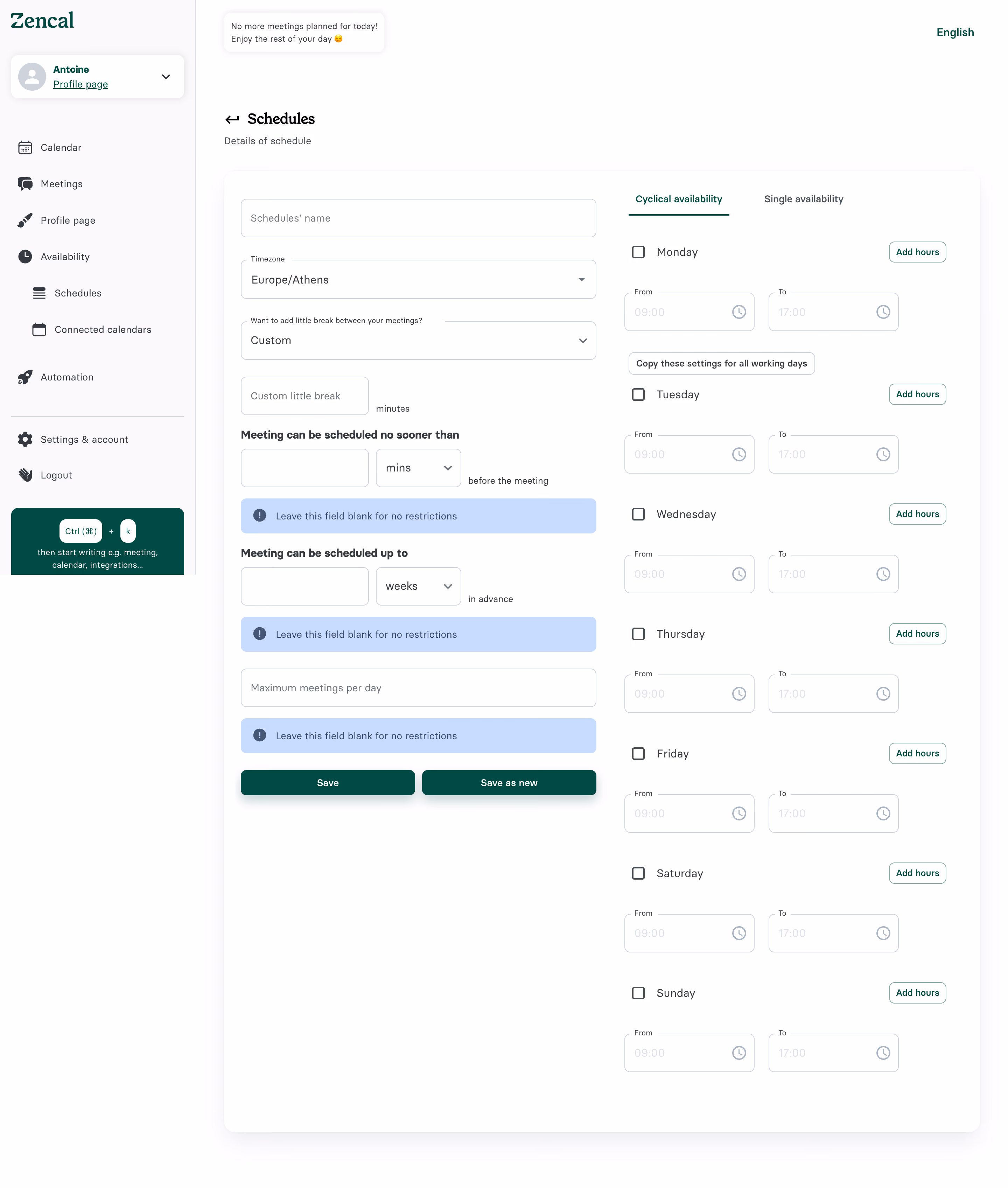Image resolution: width=1008 pixels, height=1188 pixels.
Task: Click the back arrow next to Schedules
Action: [x=231, y=119]
